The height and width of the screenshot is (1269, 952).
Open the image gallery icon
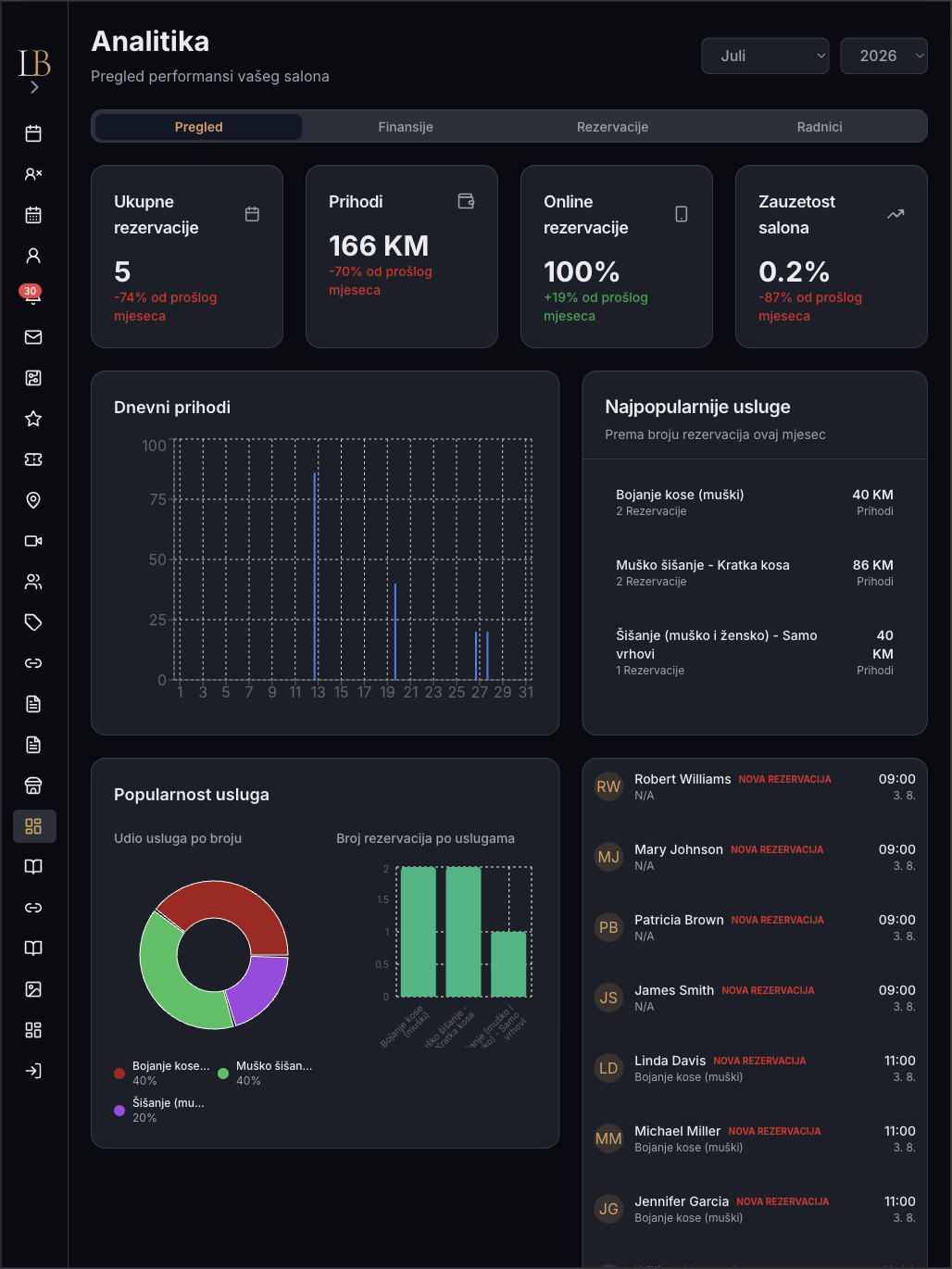point(33,989)
